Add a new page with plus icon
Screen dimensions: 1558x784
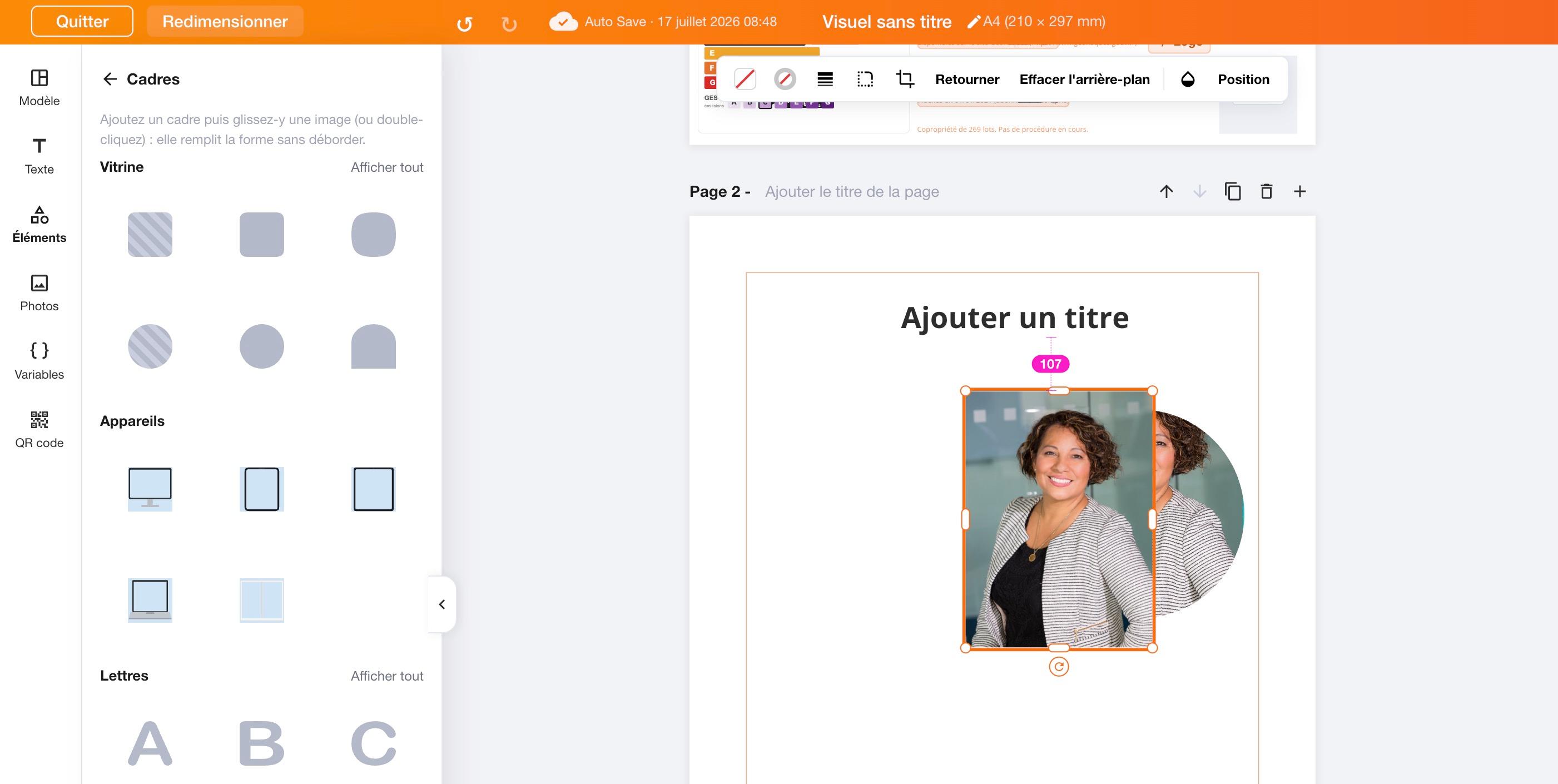click(1300, 191)
